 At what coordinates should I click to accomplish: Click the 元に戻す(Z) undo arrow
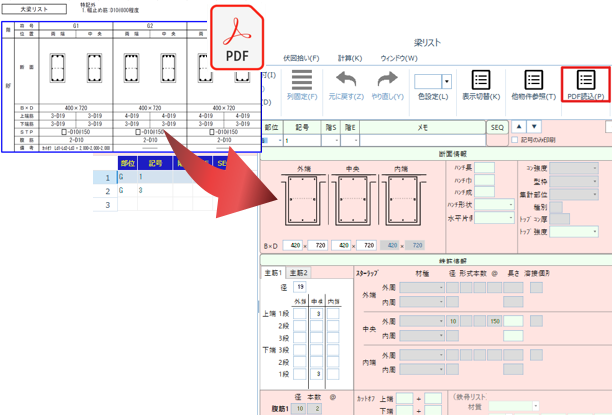tap(346, 79)
